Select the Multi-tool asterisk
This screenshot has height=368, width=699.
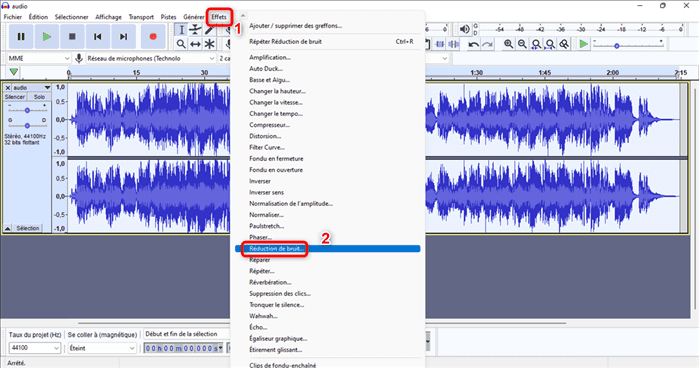[x=210, y=44]
